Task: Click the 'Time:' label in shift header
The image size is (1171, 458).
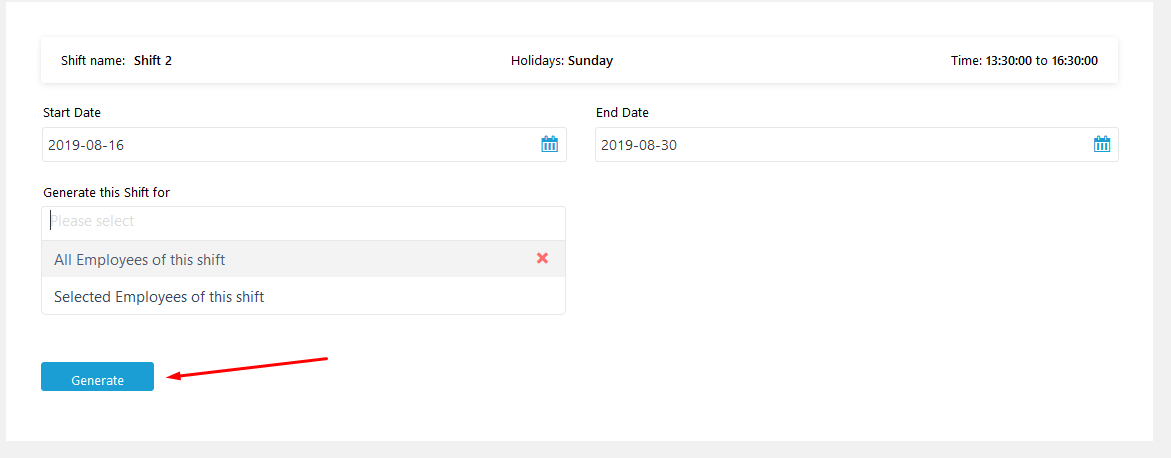Action: point(966,61)
